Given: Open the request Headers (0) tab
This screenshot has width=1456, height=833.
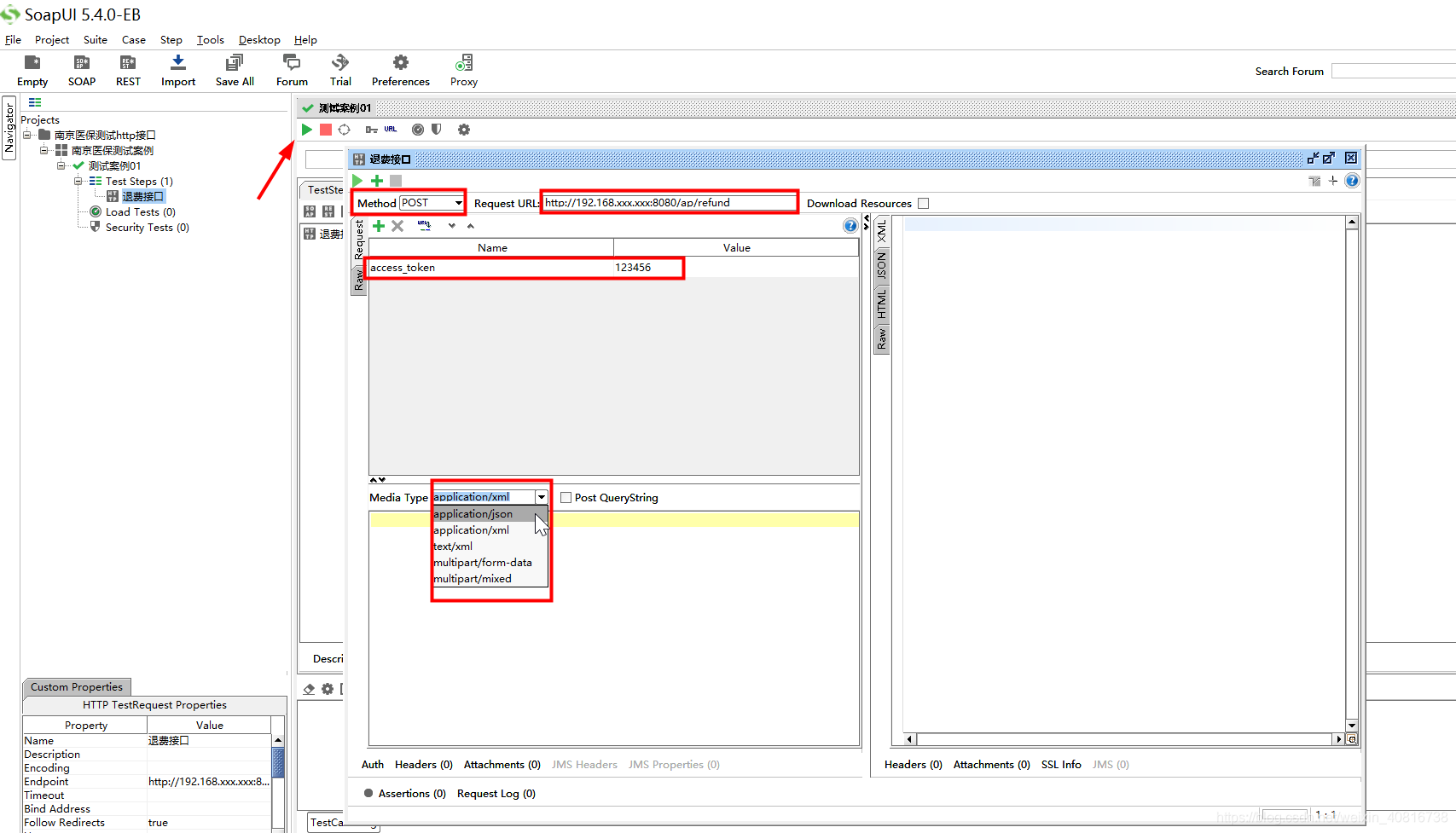Looking at the screenshot, I should pos(423,765).
